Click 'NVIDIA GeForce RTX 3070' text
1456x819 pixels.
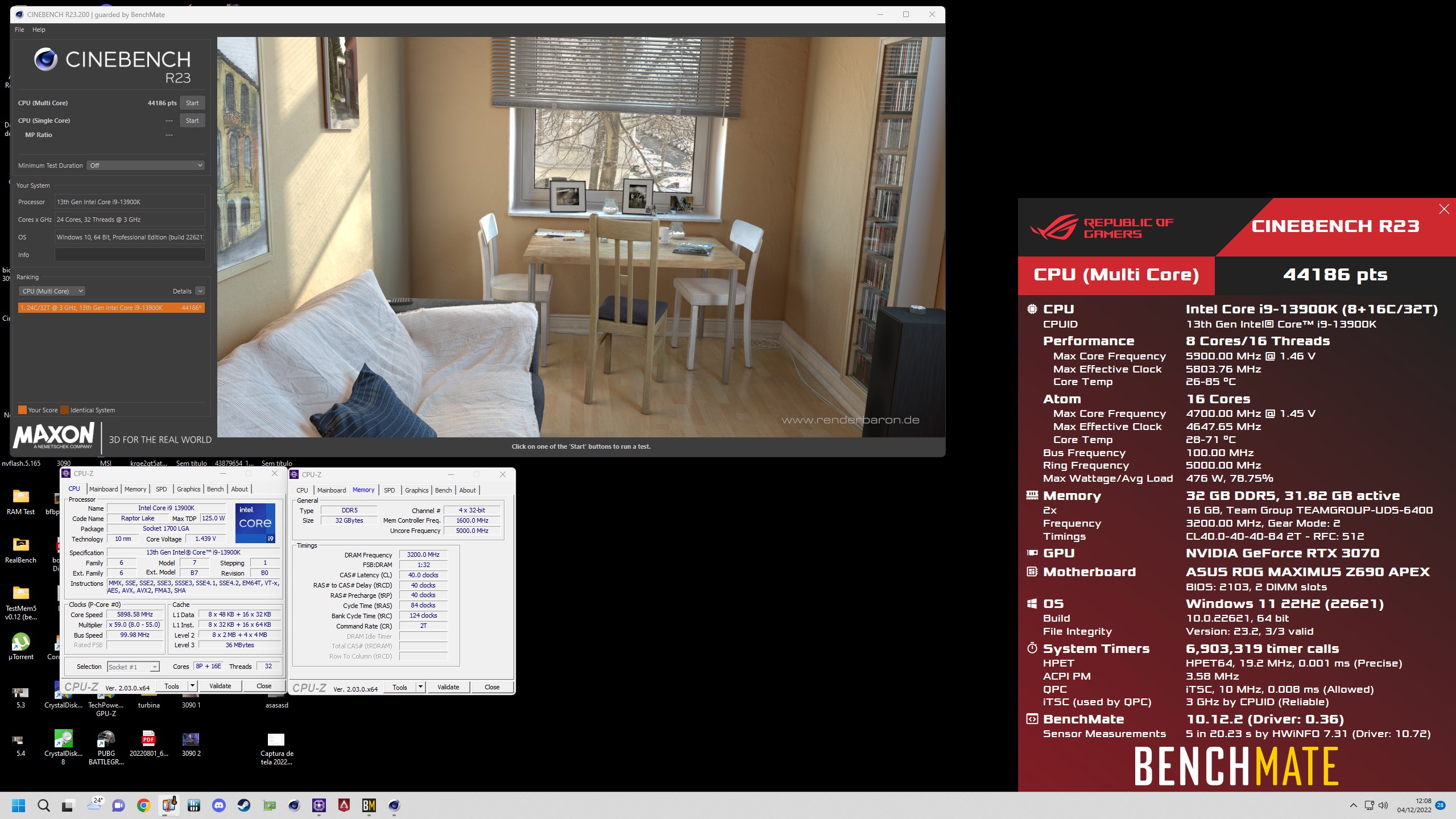[1283, 553]
